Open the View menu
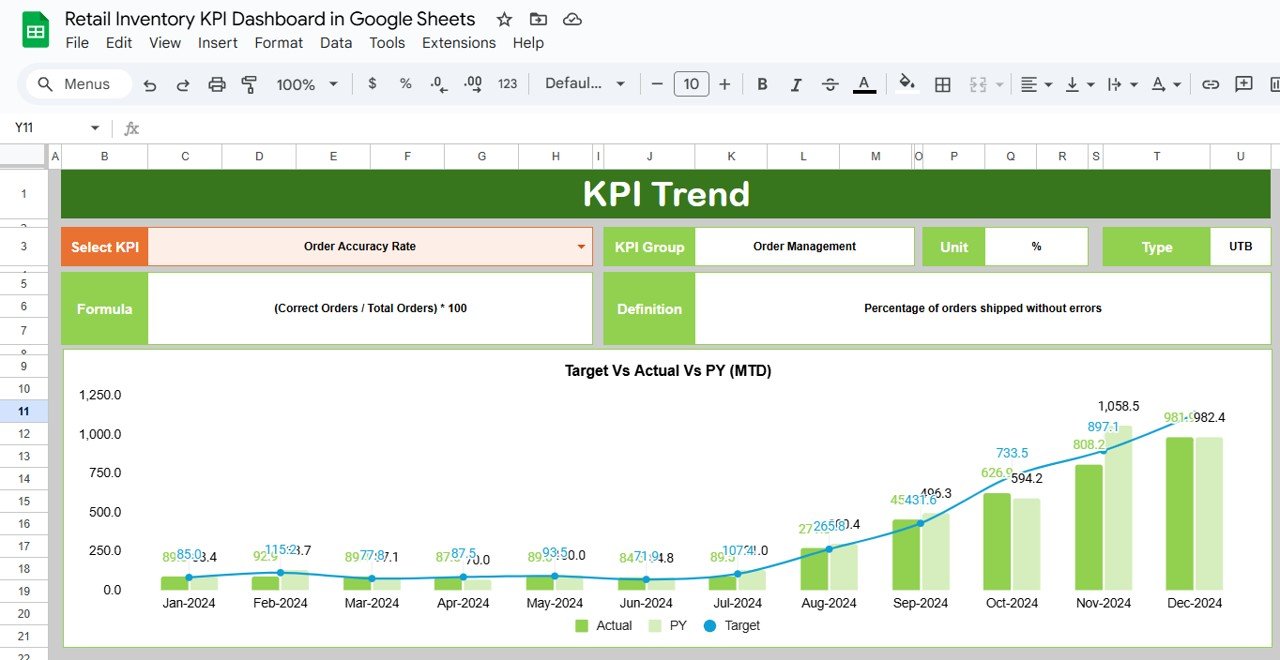The width and height of the screenshot is (1280, 660). point(165,43)
